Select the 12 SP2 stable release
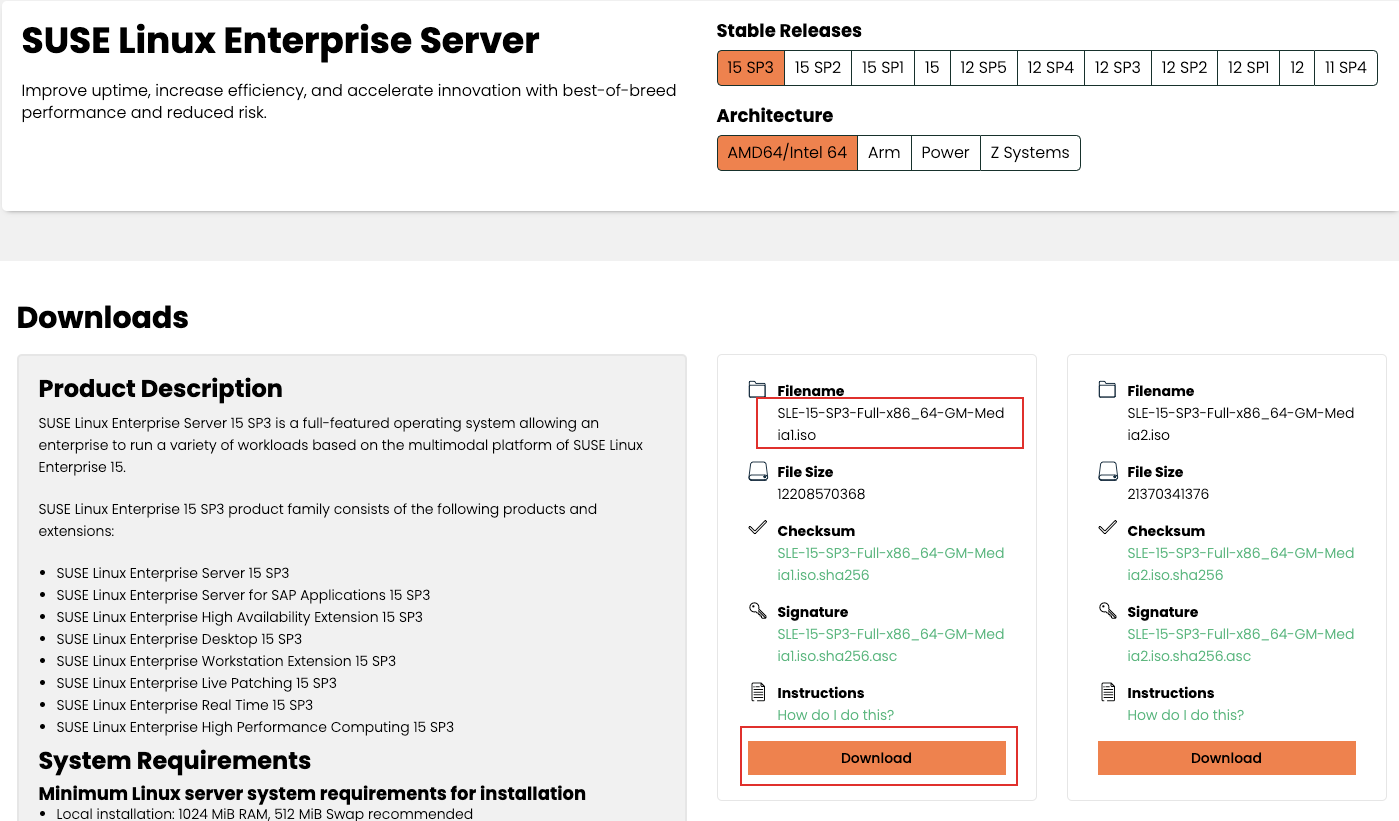This screenshot has width=1399, height=821. pos(1184,68)
